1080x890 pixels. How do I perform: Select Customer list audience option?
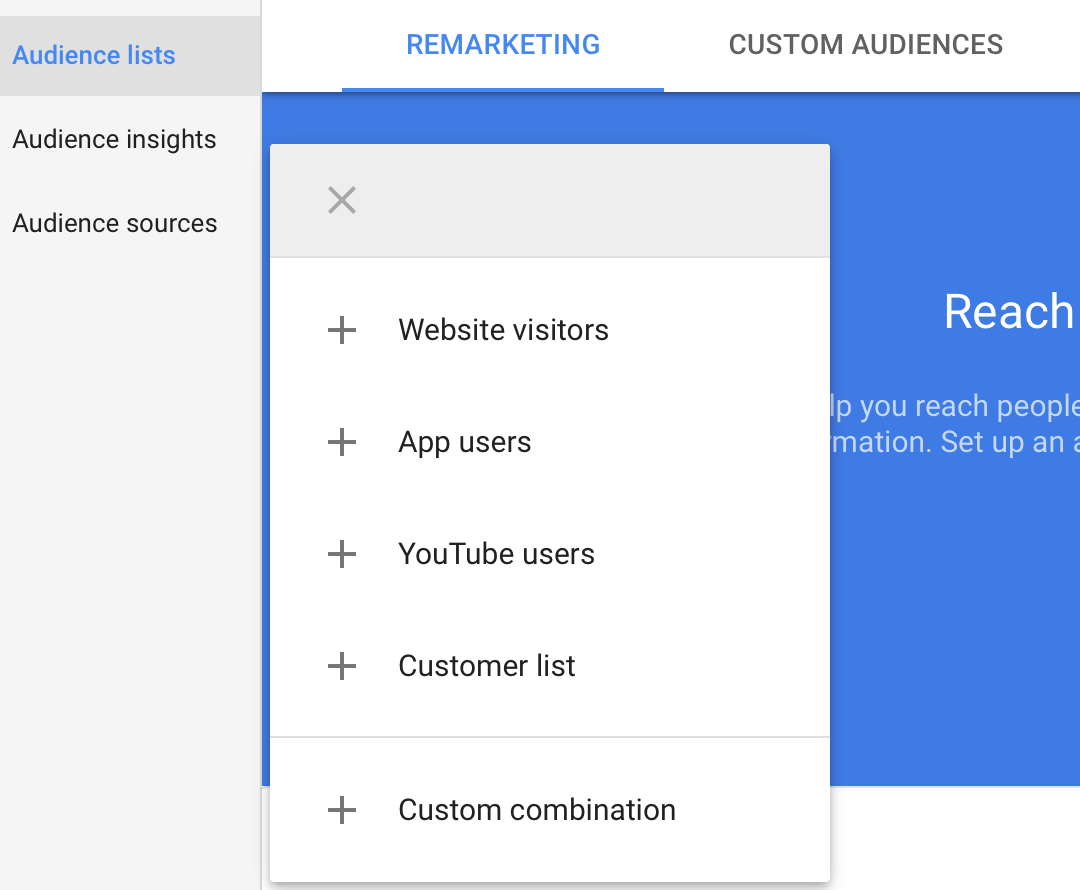click(486, 666)
